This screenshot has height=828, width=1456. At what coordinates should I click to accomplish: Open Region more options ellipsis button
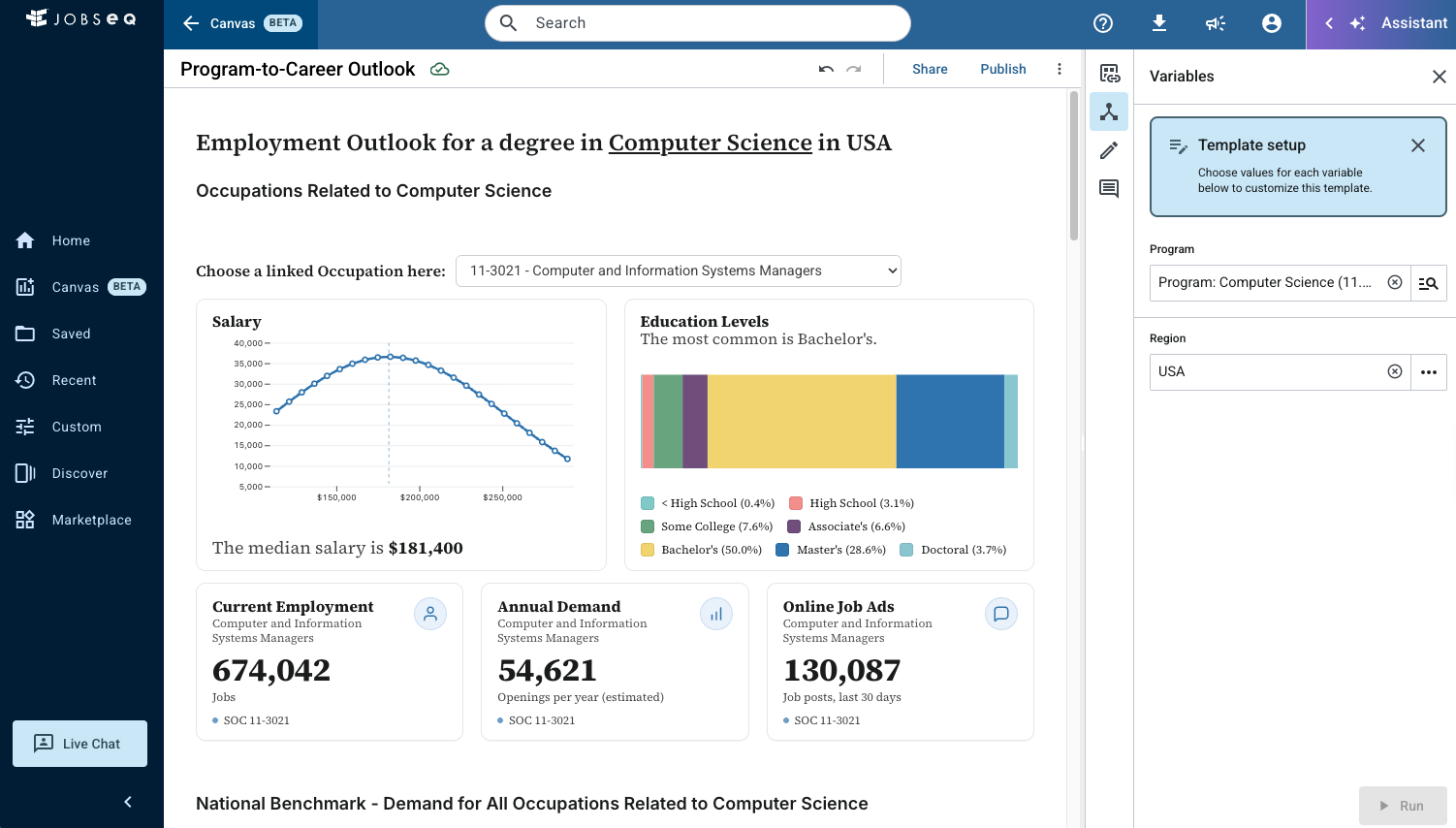(1429, 372)
